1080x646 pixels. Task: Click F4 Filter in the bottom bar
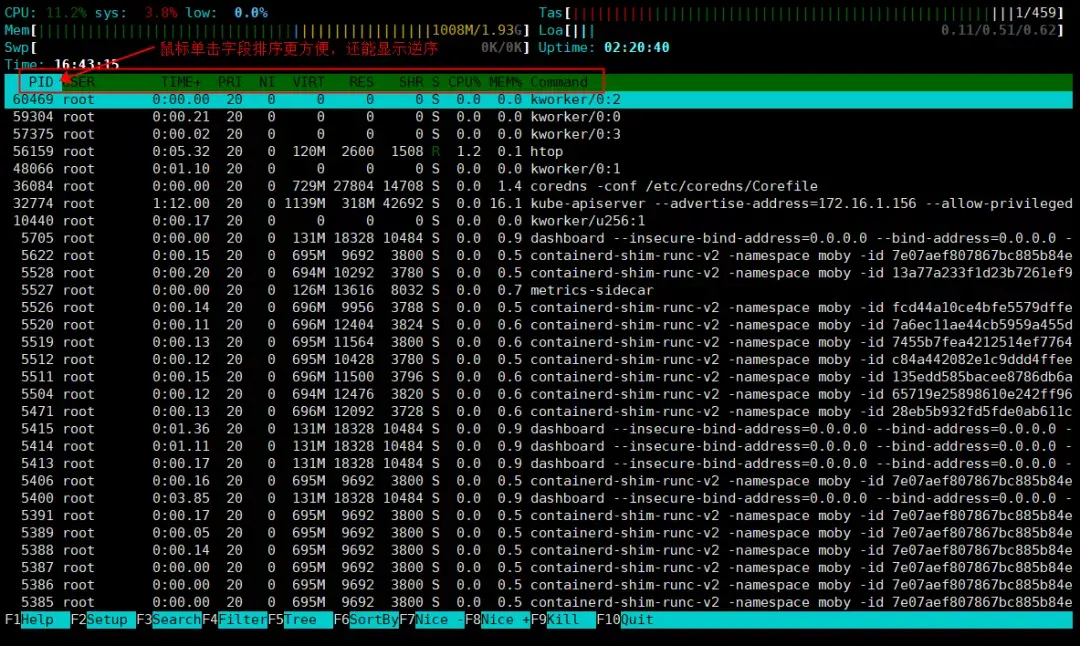(x=235, y=619)
